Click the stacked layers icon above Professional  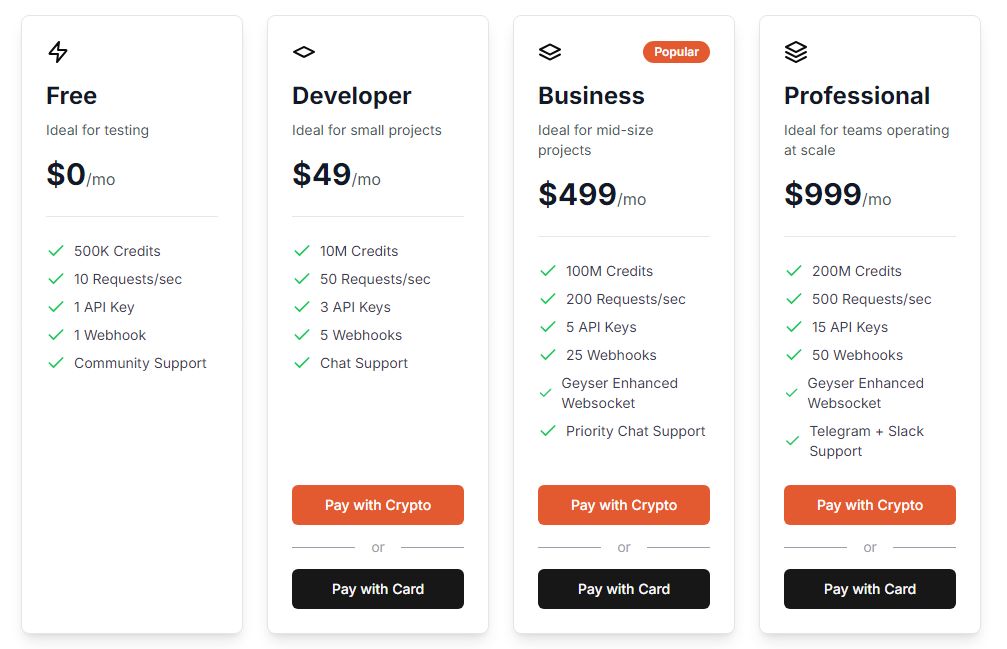pyautogui.click(x=795, y=52)
